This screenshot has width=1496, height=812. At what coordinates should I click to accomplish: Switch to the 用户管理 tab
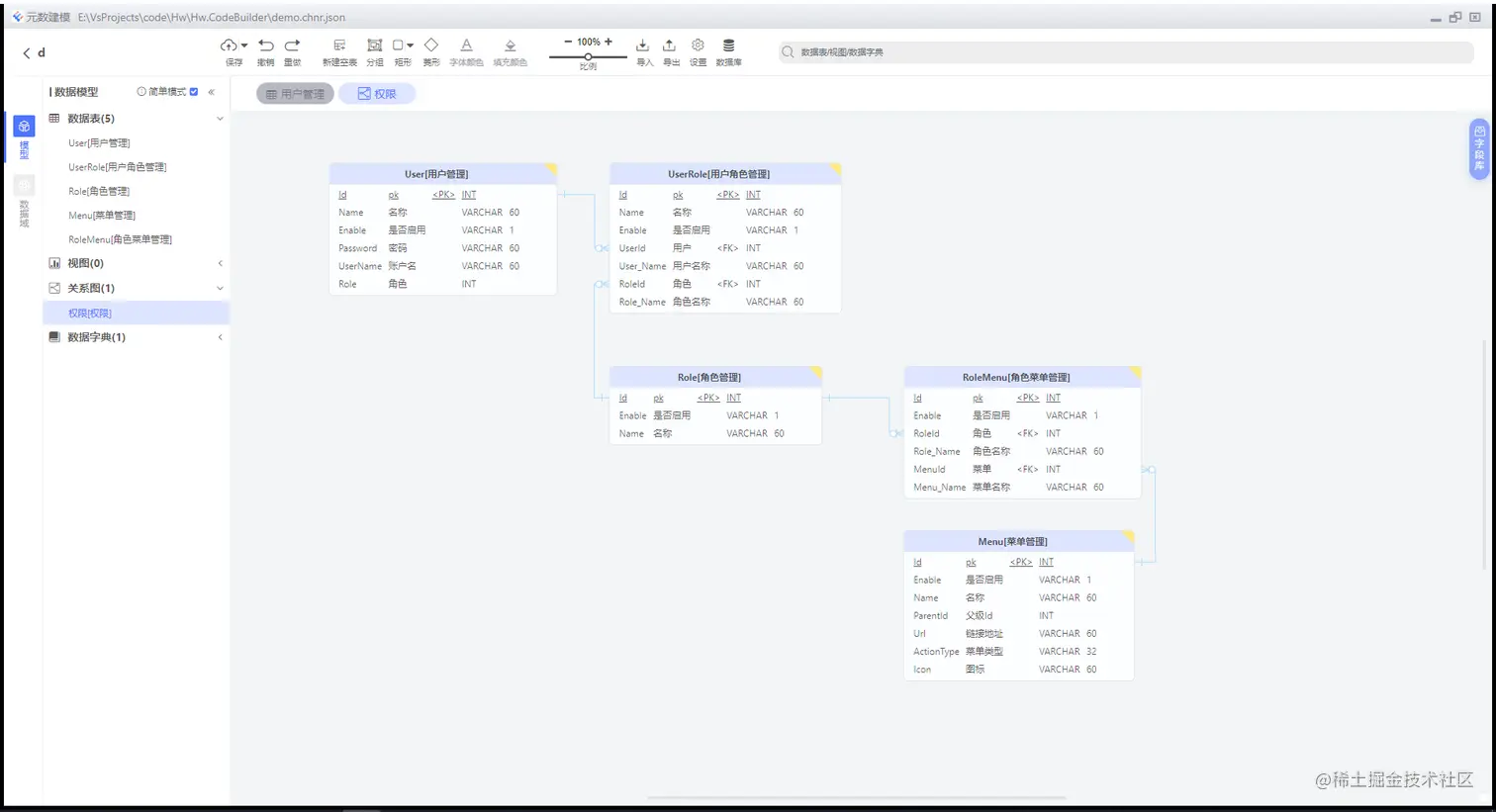[295, 94]
